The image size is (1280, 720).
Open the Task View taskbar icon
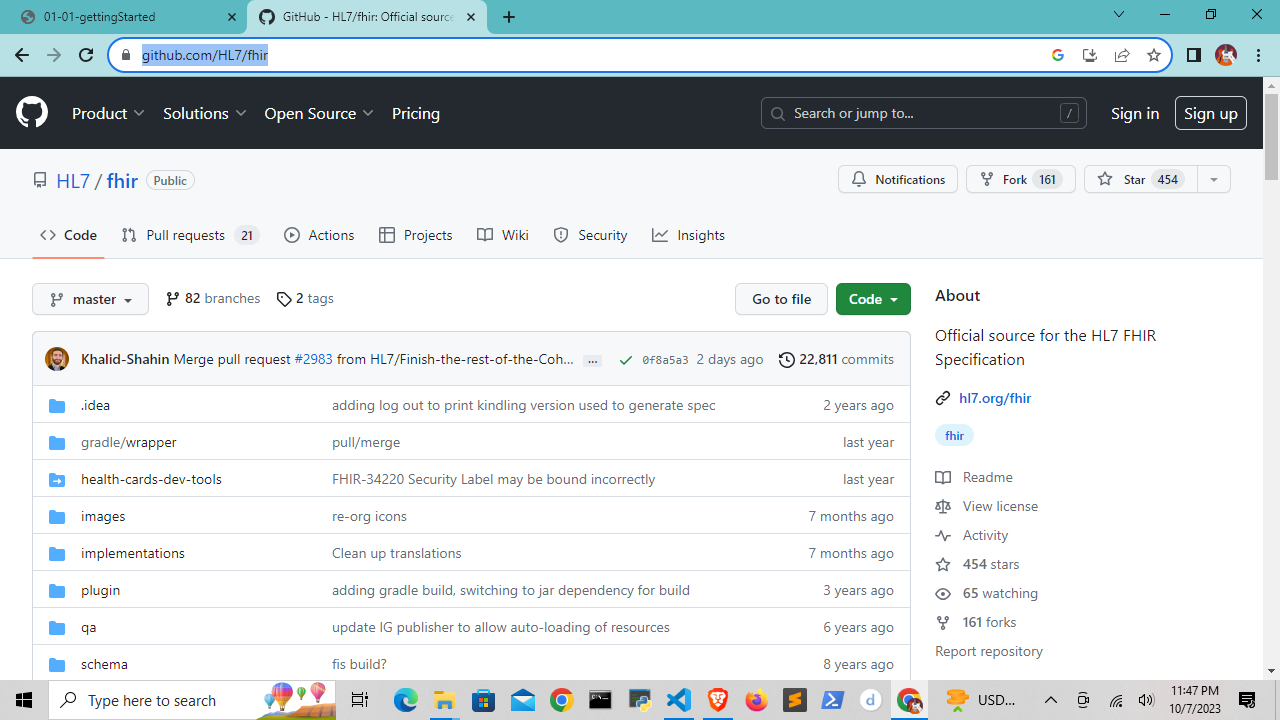coord(360,700)
